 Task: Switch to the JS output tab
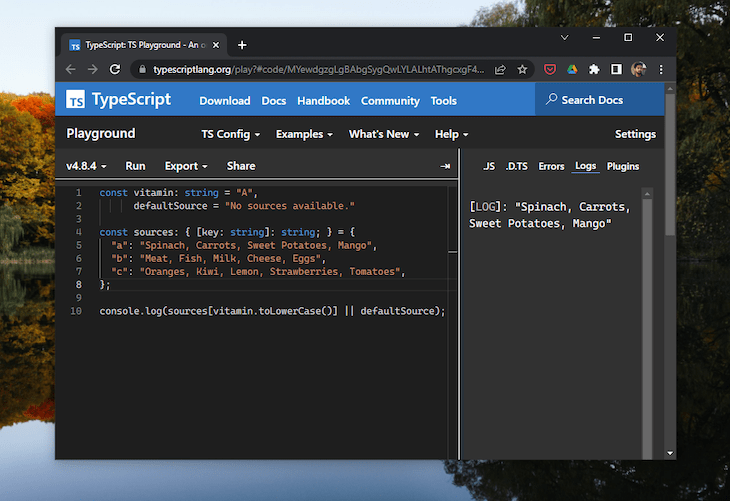pos(489,166)
